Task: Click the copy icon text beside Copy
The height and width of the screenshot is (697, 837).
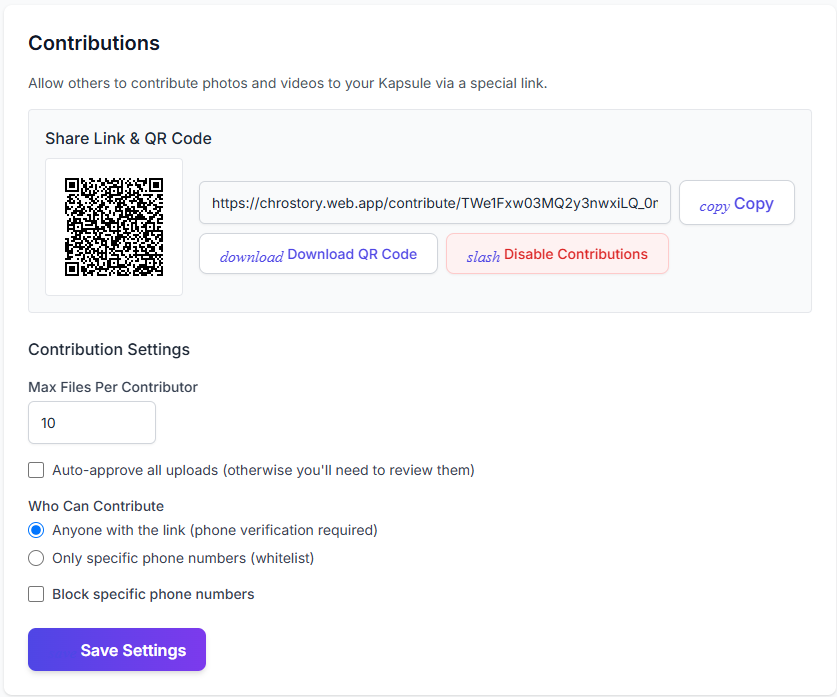Action: click(714, 206)
